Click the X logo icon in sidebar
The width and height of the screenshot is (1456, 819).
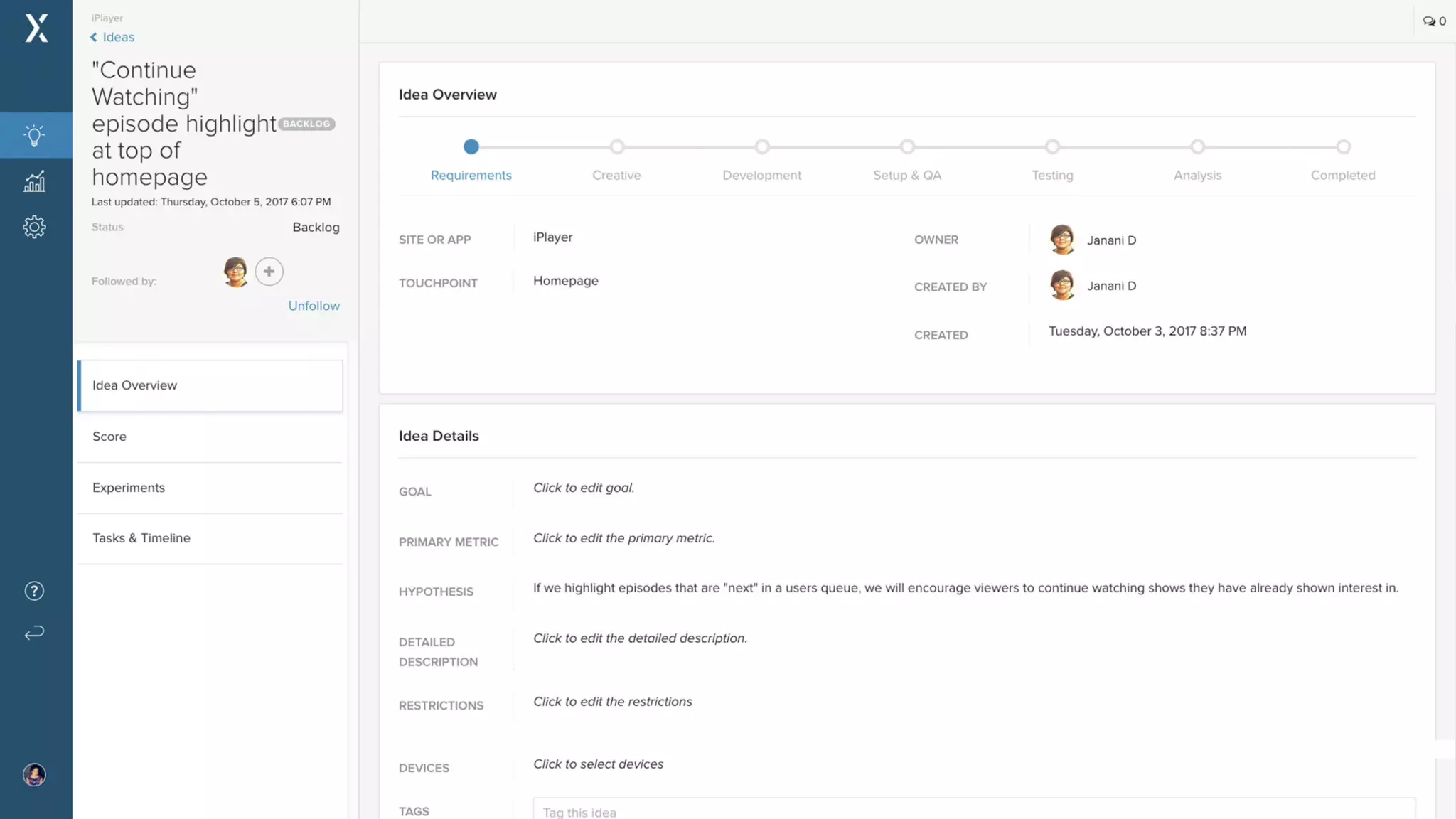36,28
